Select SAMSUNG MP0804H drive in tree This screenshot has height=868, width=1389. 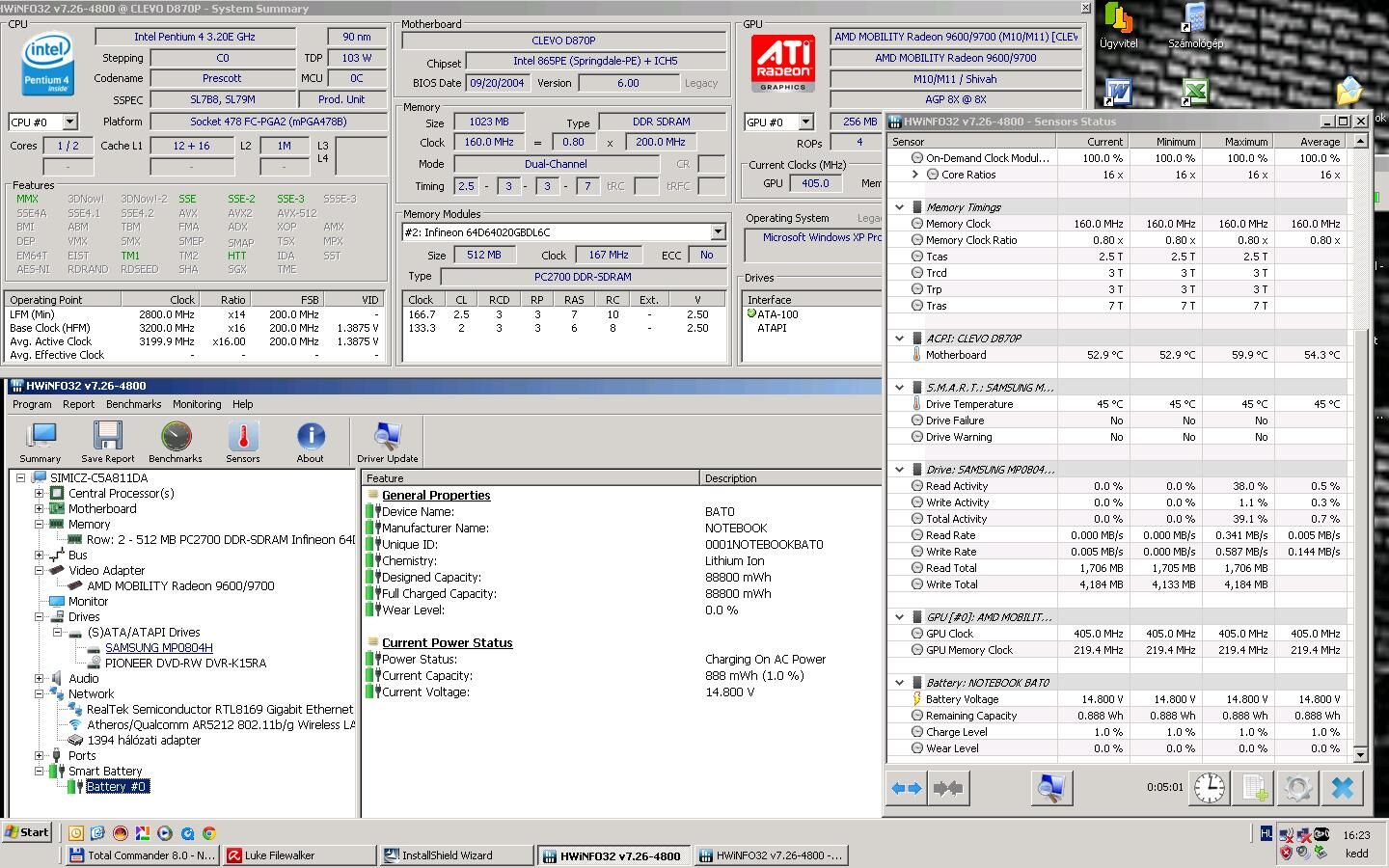tap(159, 647)
